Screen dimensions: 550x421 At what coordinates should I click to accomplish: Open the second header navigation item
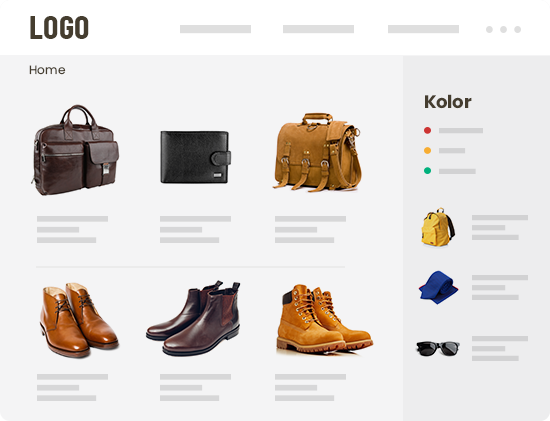318,29
